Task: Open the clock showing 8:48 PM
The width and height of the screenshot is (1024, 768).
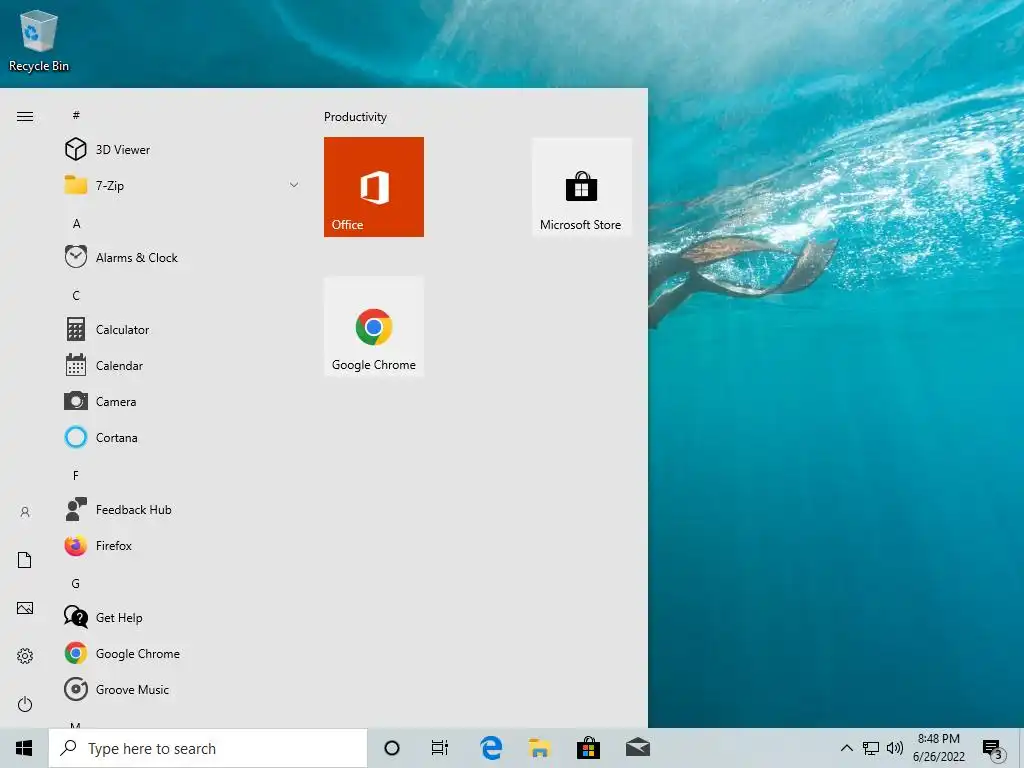Action: pos(939,748)
